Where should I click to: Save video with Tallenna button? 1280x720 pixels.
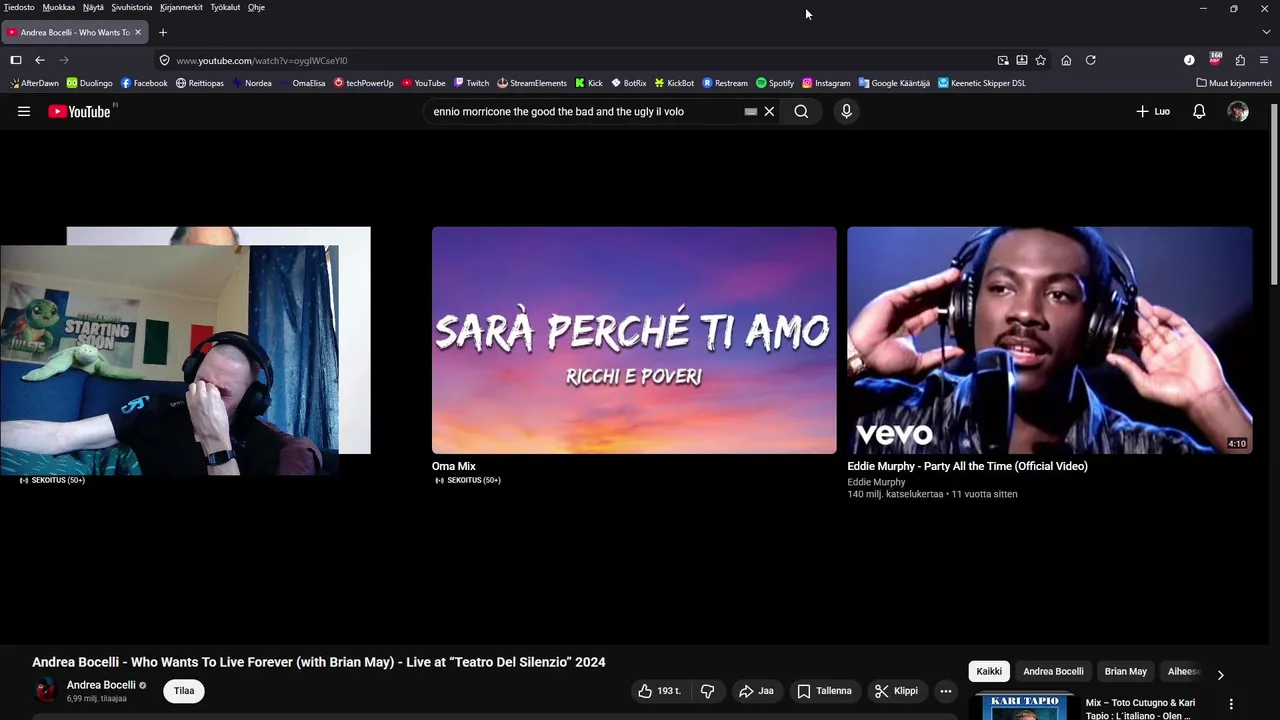click(824, 691)
